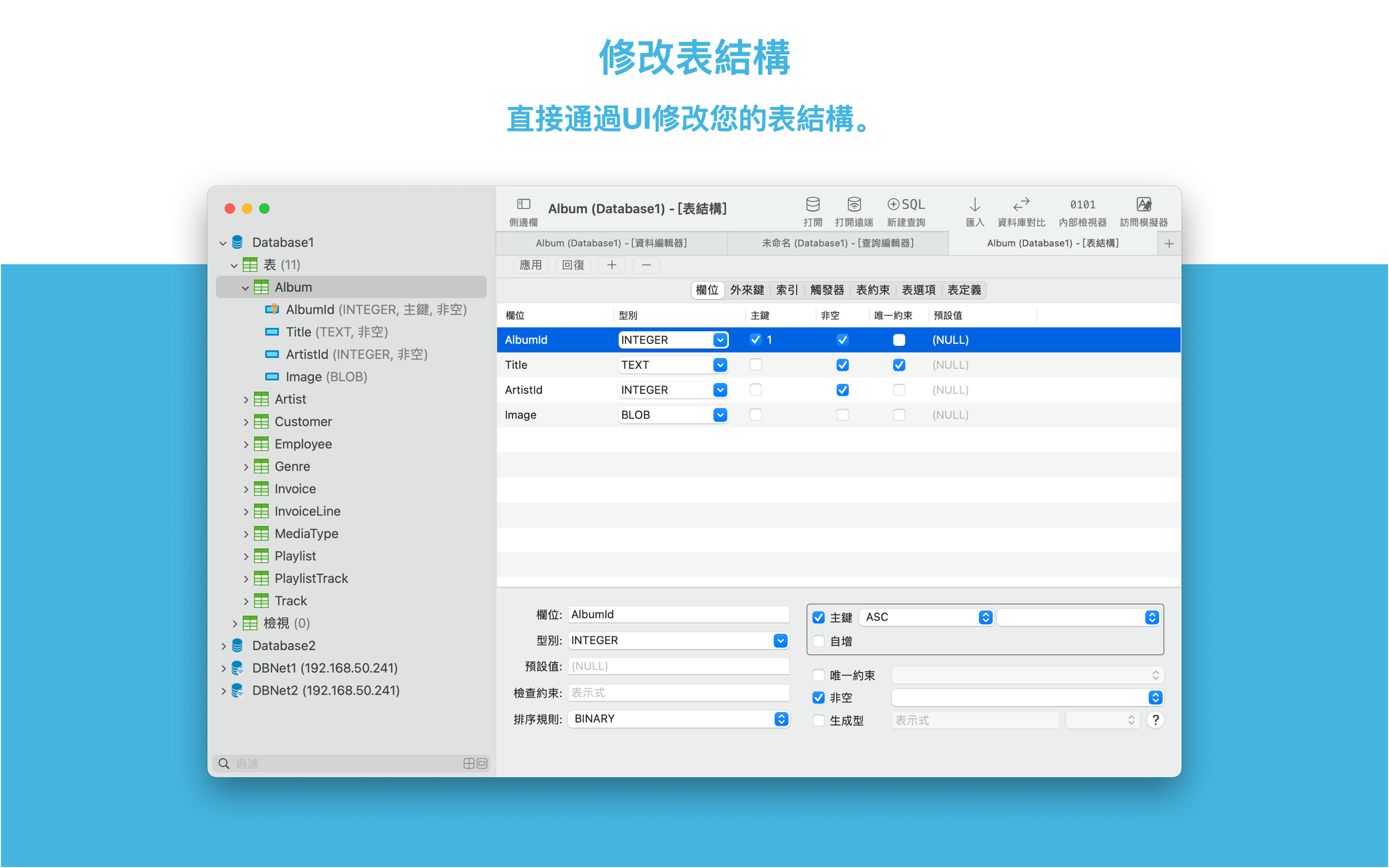The width and height of the screenshot is (1389, 868).
Task: Click the Open database (打開) icon
Action: 812,204
